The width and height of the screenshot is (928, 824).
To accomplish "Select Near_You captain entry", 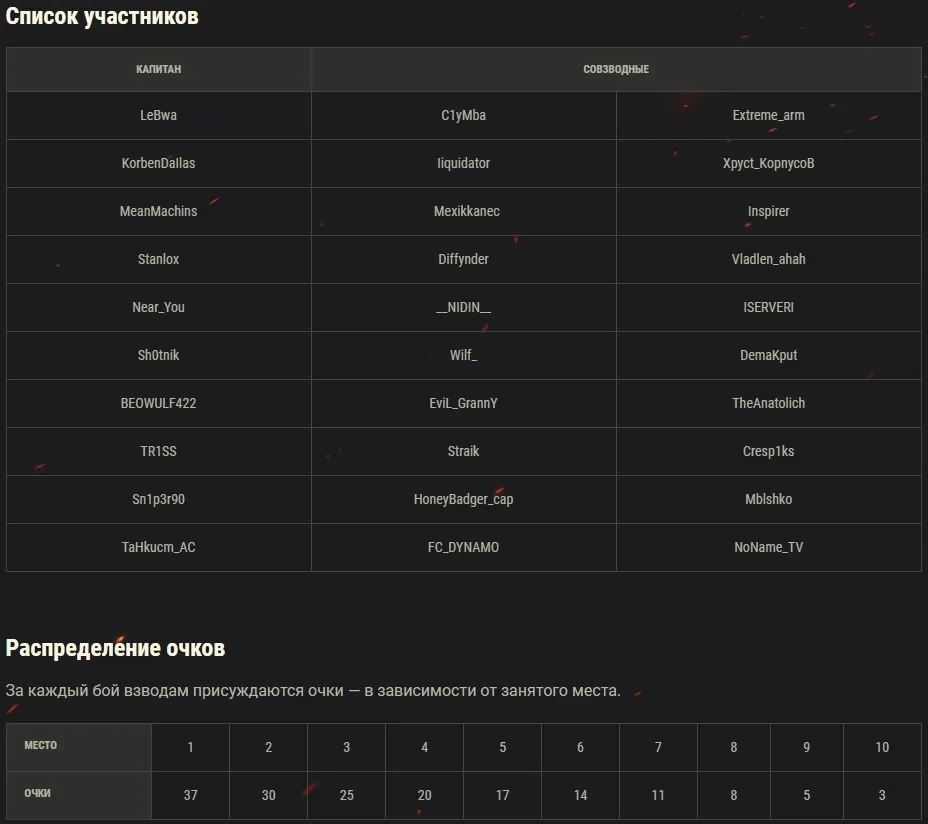I will pos(158,307).
